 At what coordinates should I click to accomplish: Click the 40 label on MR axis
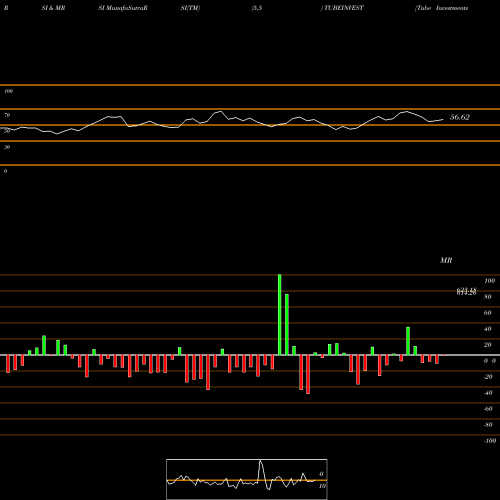click(488, 329)
